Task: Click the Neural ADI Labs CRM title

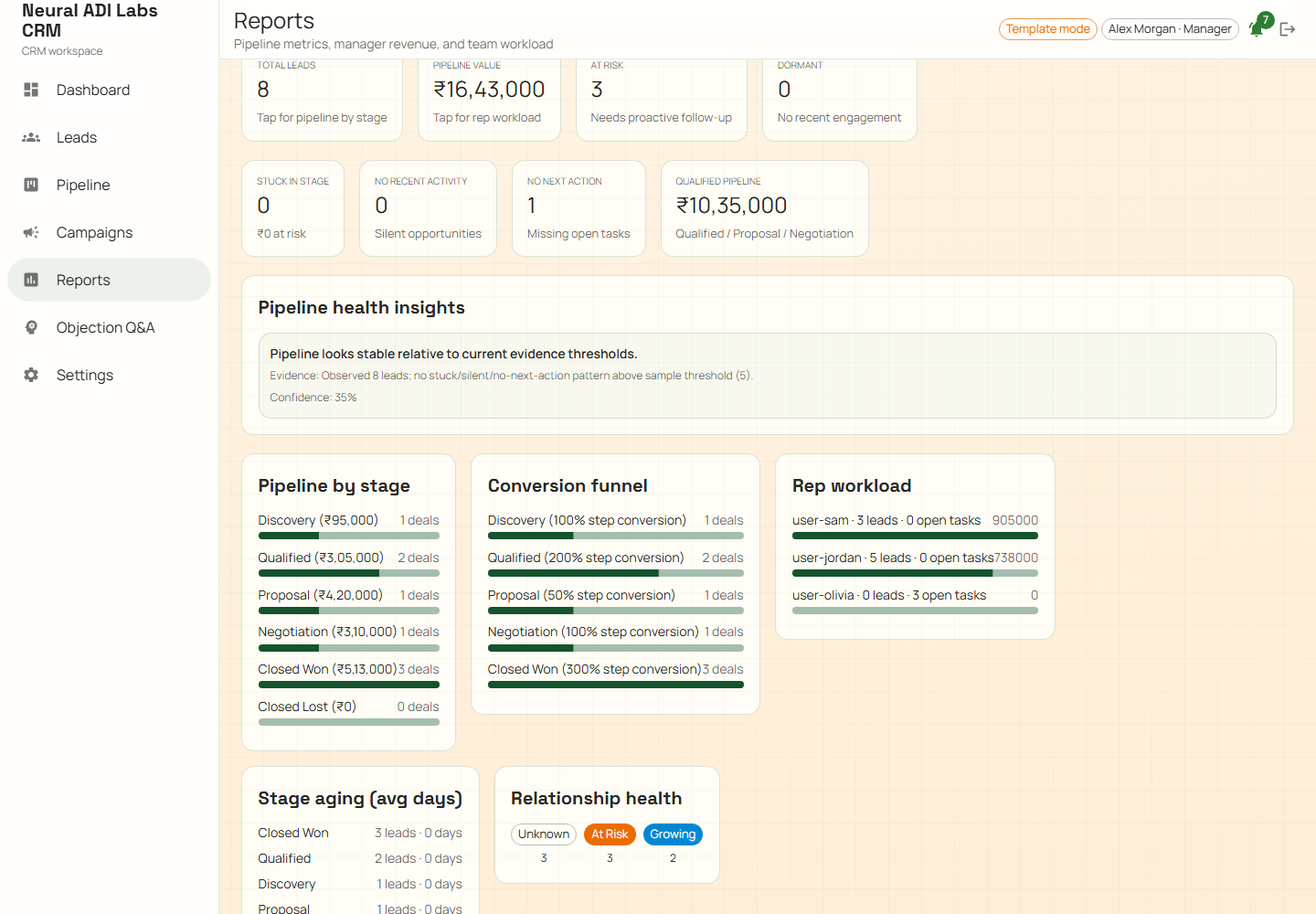Action: pos(90,20)
